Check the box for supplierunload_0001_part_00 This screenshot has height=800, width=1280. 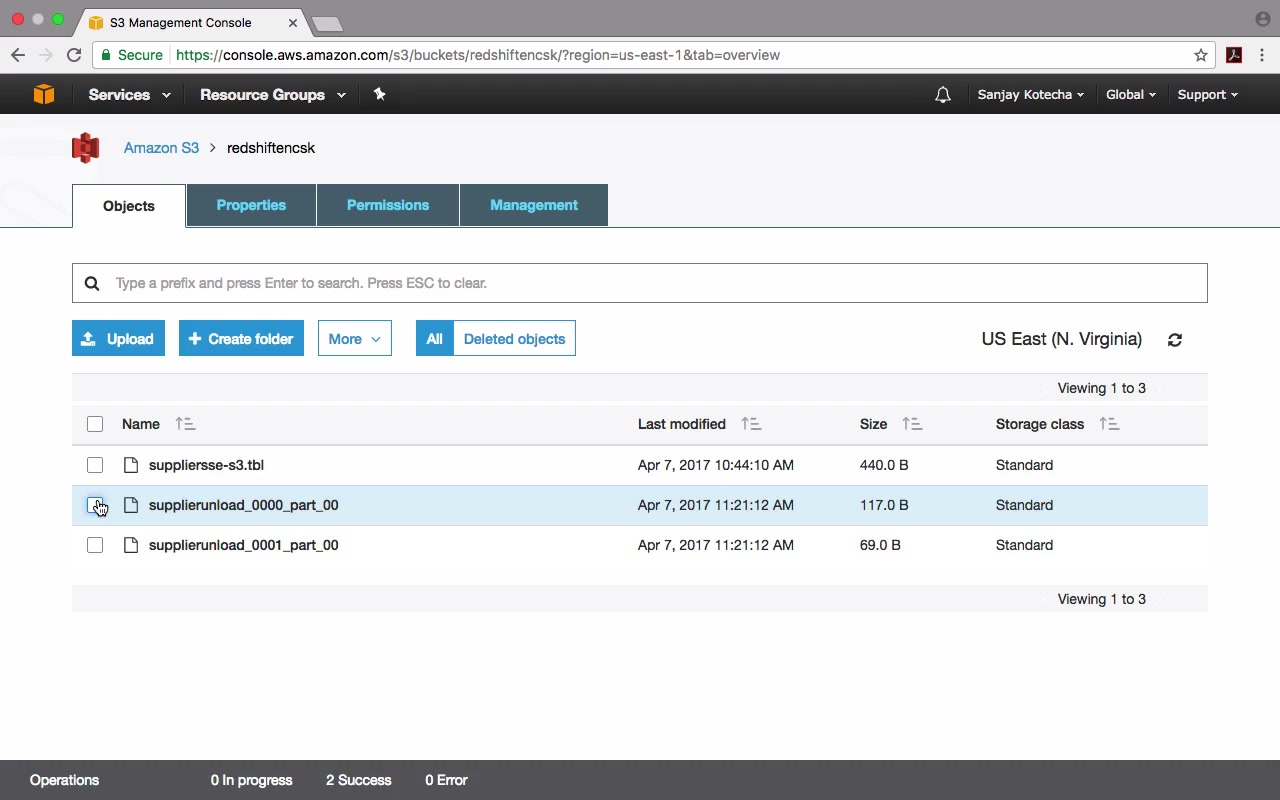(x=95, y=545)
